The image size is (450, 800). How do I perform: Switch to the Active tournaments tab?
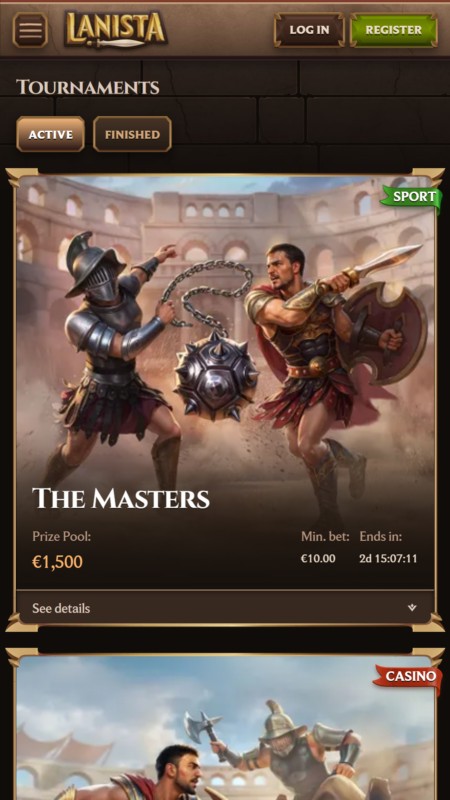tap(51, 134)
